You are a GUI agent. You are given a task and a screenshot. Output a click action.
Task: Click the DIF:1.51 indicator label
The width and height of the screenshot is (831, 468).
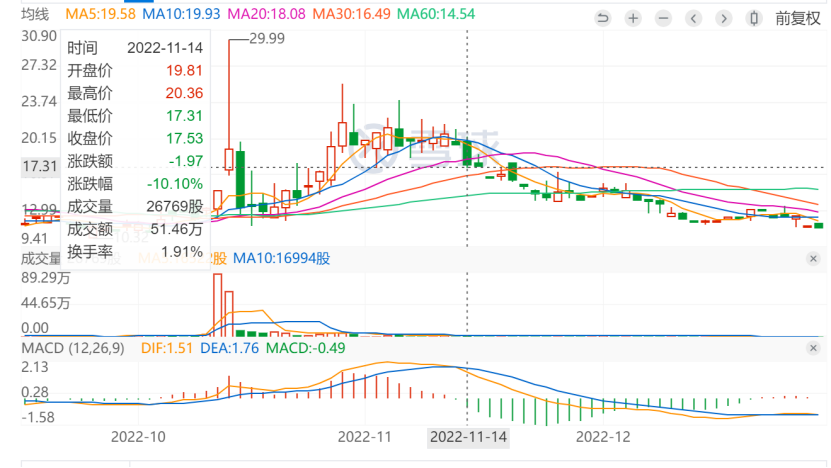tap(166, 346)
